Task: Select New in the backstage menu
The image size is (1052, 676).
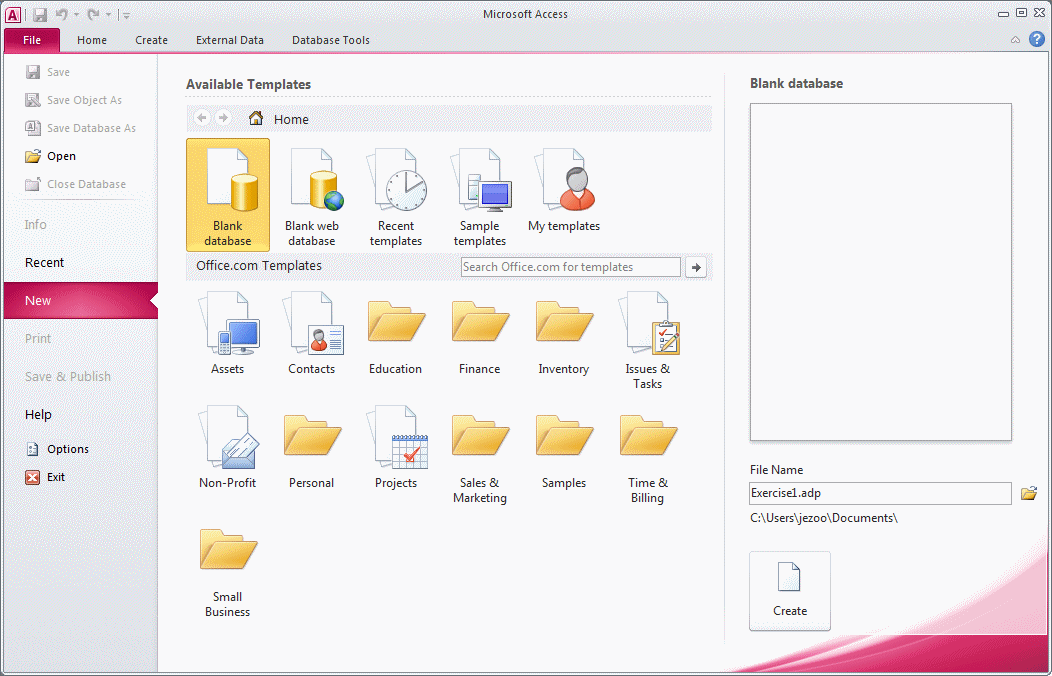Action: coord(81,300)
